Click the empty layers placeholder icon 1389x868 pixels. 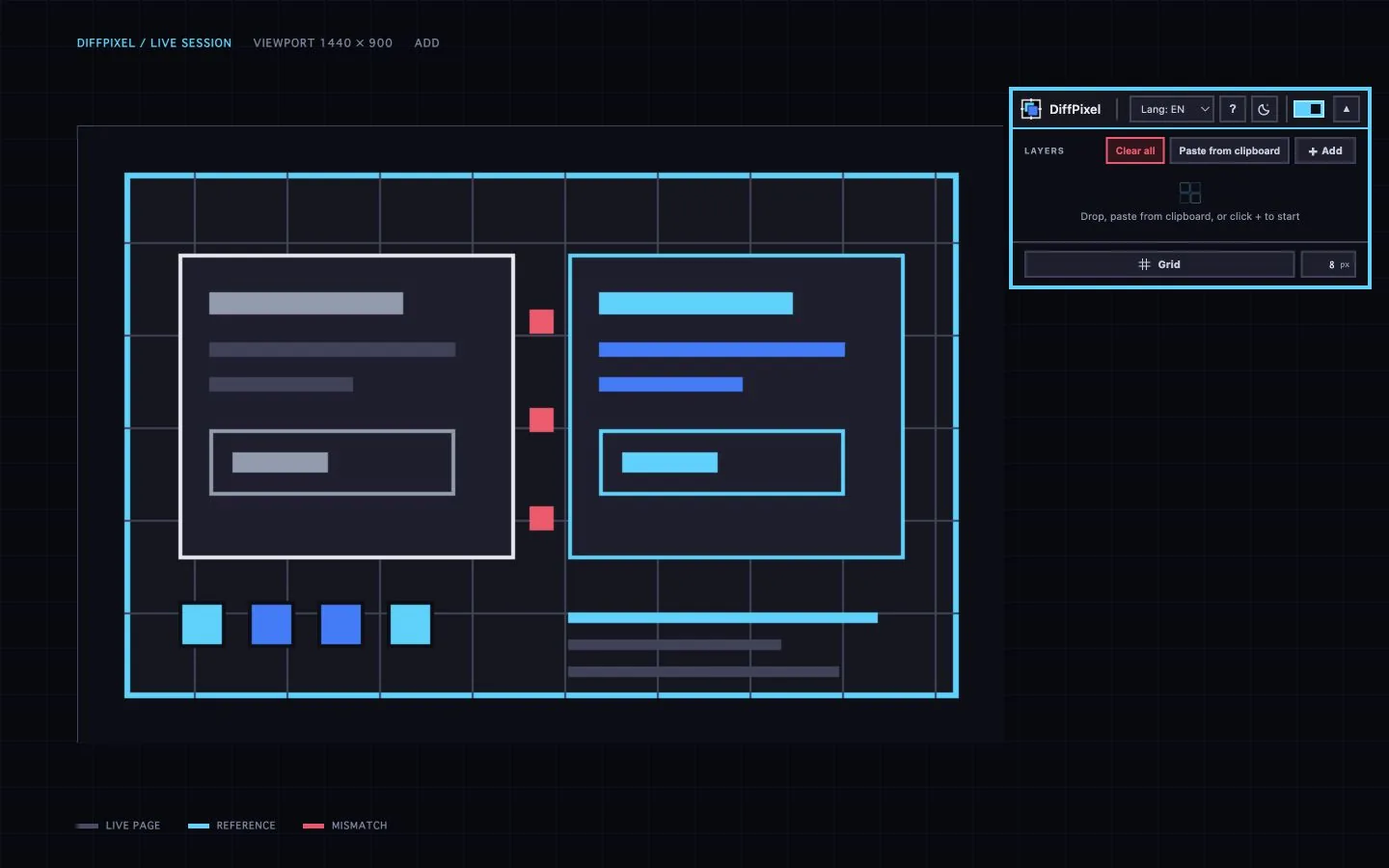pyautogui.click(x=1190, y=192)
